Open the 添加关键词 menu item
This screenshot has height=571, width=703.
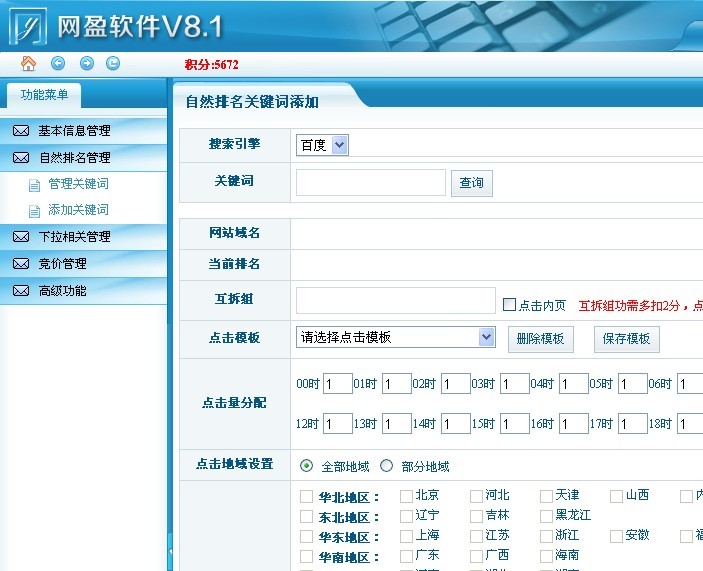(x=78, y=210)
